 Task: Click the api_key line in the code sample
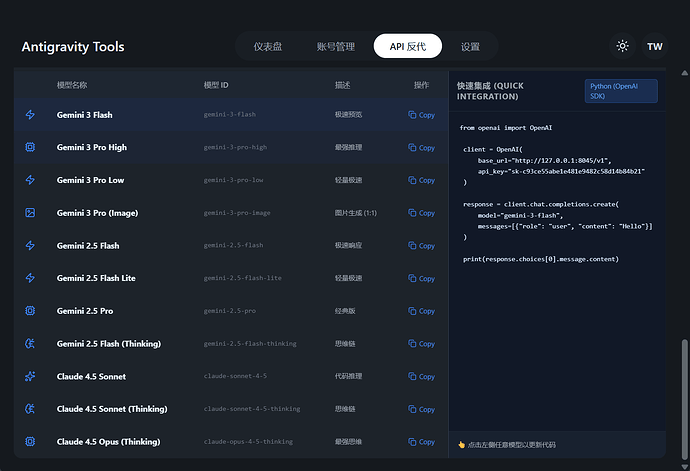click(x=561, y=171)
